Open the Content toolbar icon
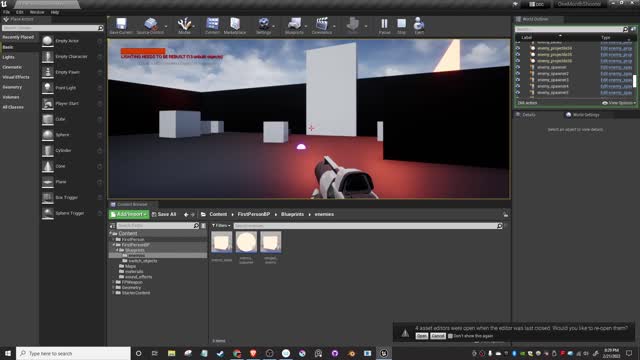 (x=212, y=26)
